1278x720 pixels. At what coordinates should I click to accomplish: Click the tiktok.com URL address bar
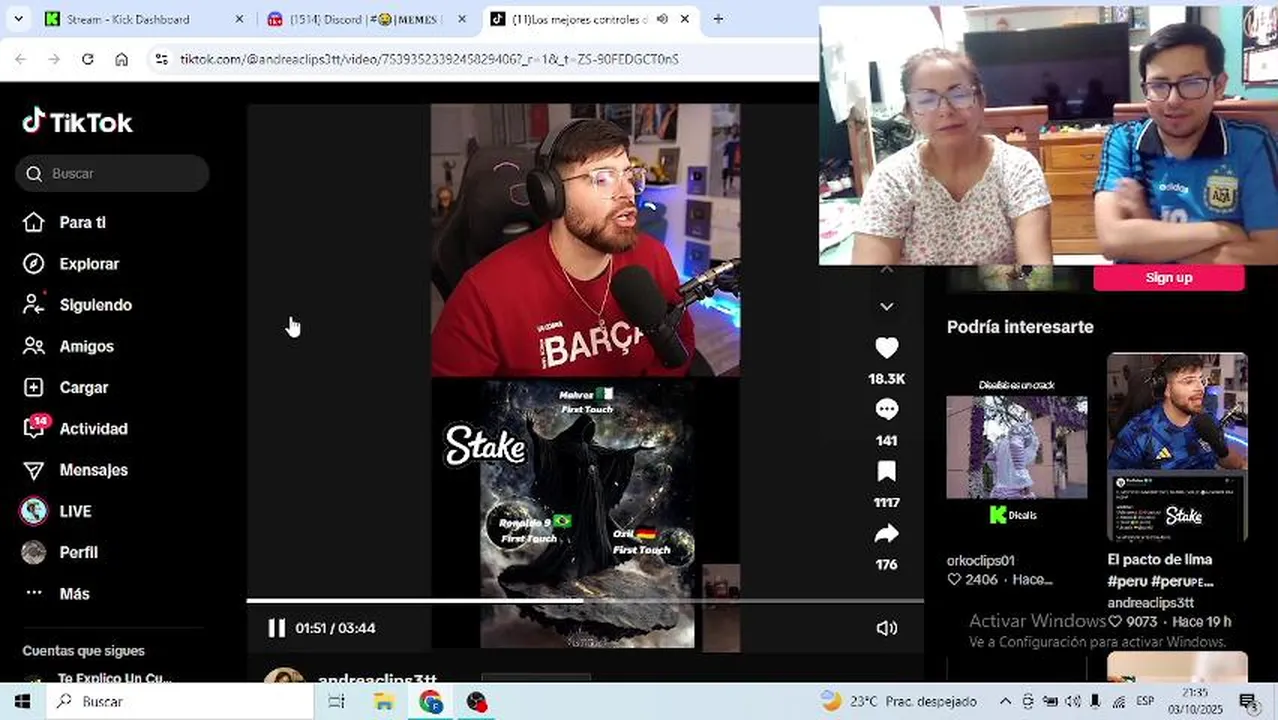tap(429, 59)
